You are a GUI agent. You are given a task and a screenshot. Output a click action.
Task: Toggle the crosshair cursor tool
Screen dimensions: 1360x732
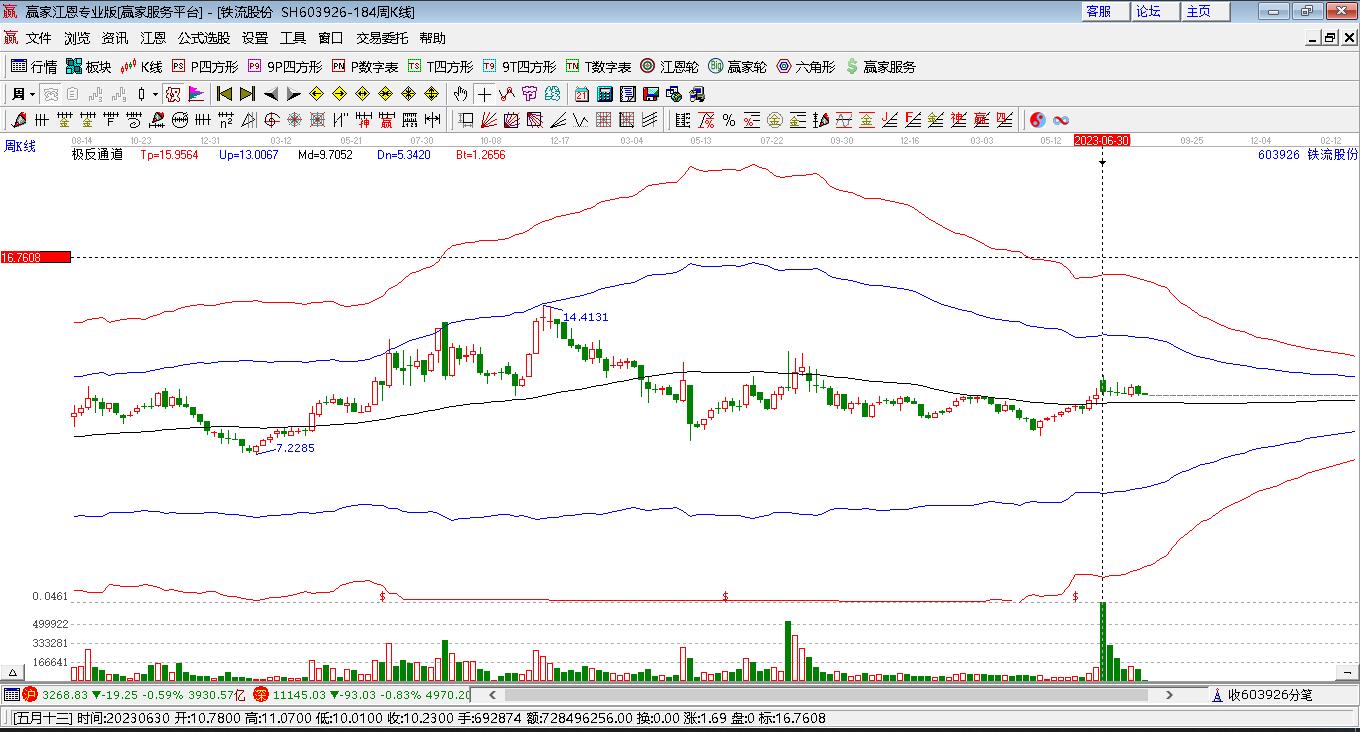click(x=484, y=94)
